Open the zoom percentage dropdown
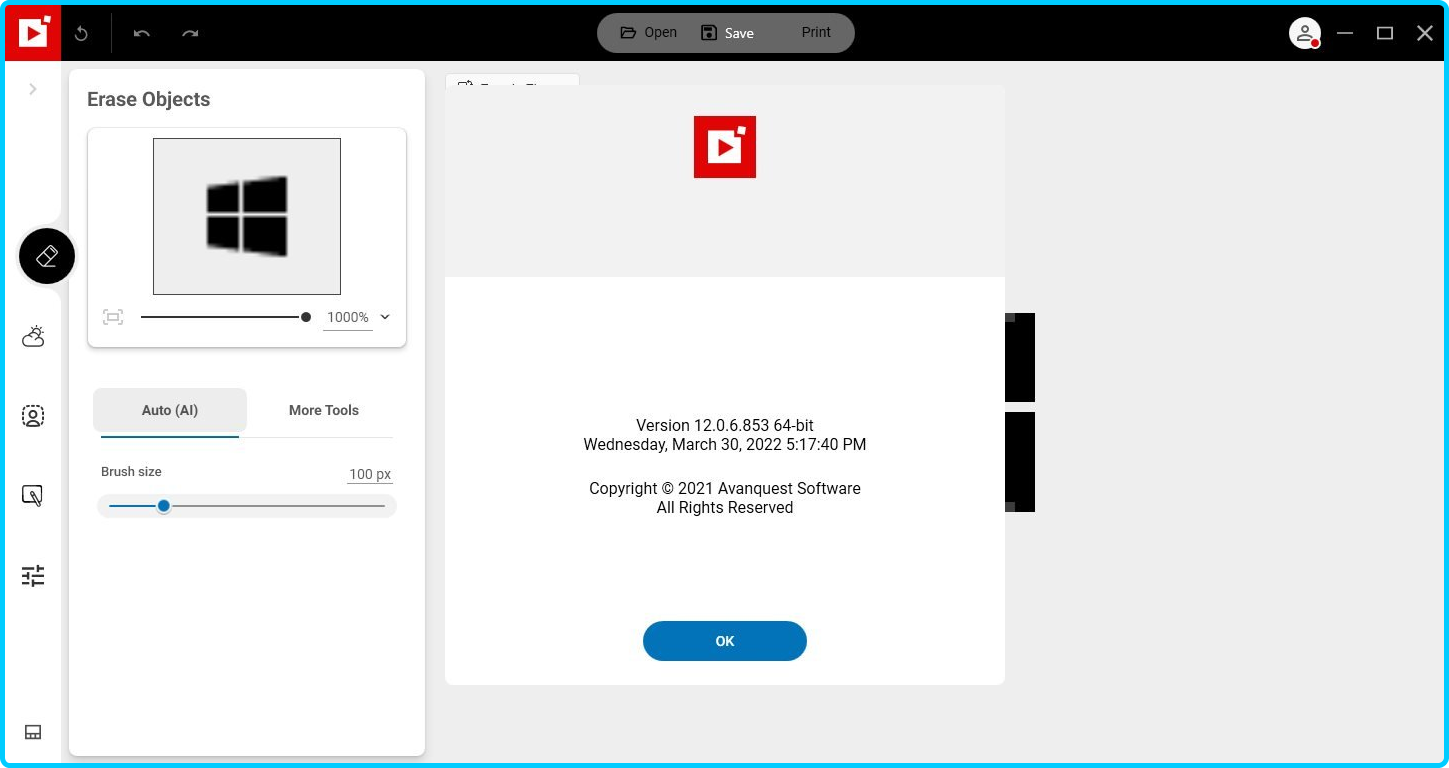The width and height of the screenshot is (1449, 768). click(385, 317)
